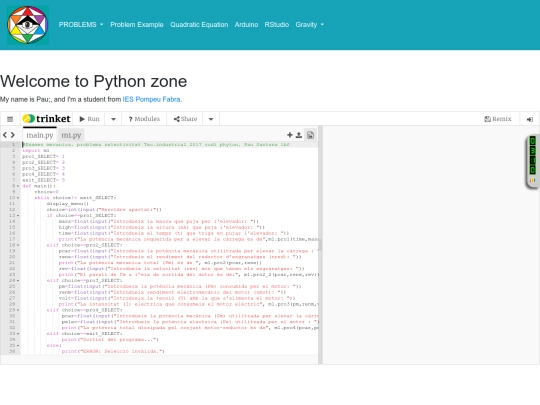Click the green counter widget on right edge
540x405 pixels.
click(532, 161)
